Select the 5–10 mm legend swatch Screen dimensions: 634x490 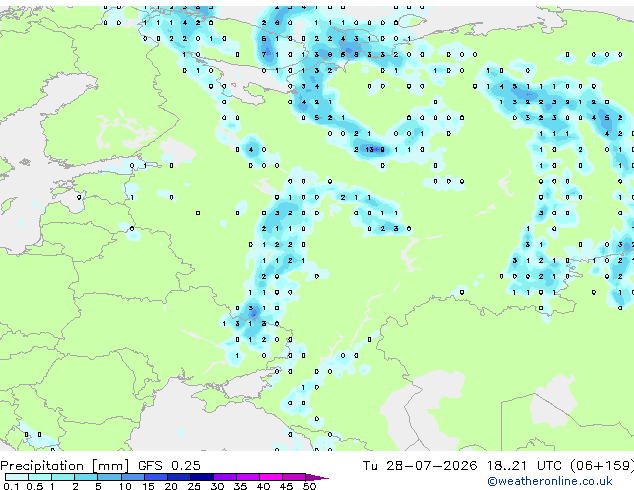(x=109, y=477)
